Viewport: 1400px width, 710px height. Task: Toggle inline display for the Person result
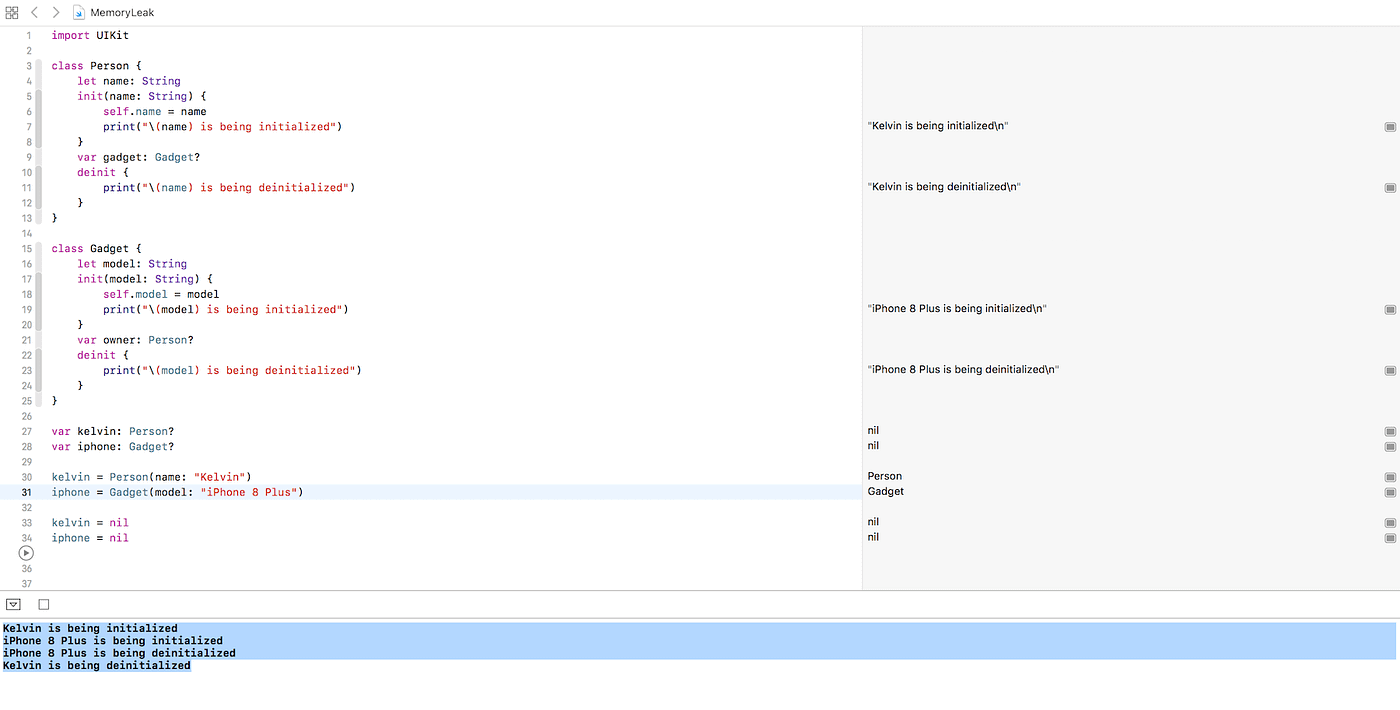pyautogui.click(x=1389, y=476)
